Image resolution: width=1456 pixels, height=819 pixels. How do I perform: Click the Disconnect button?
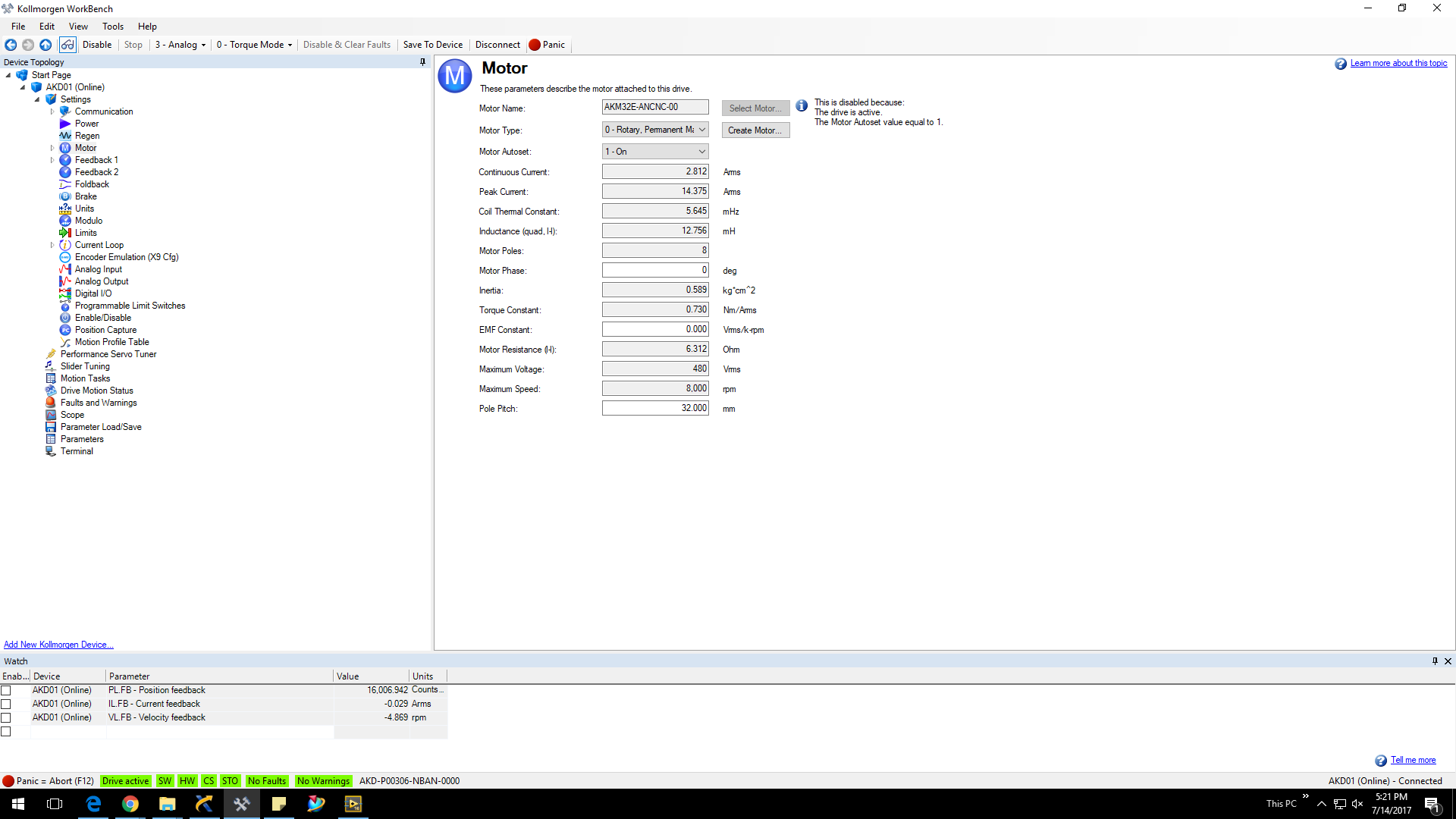click(497, 45)
